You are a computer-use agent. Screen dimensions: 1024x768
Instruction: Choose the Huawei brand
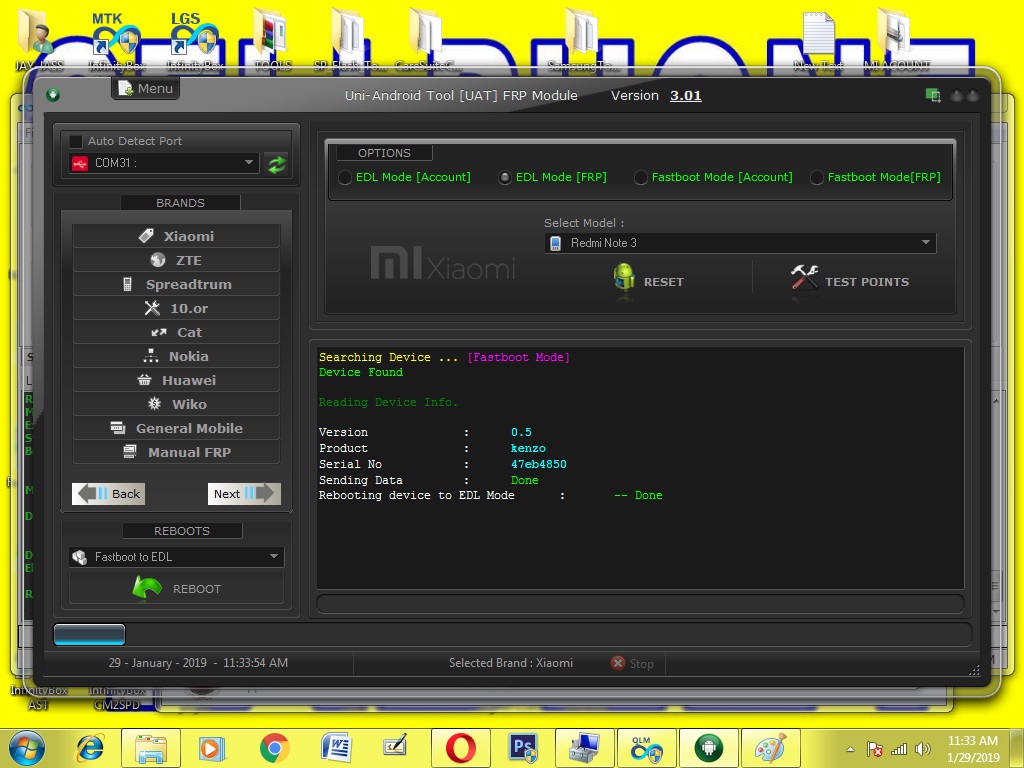pyautogui.click(x=176, y=380)
